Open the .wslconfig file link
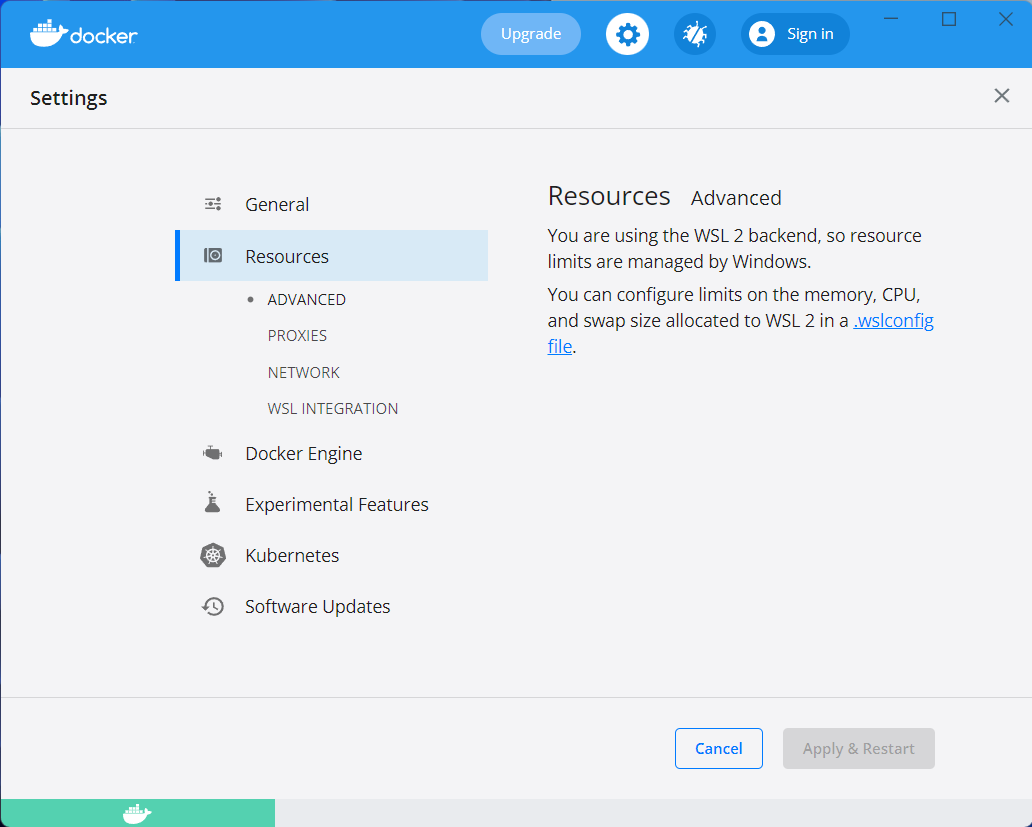This screenshot has height=827, width=1032. pyautogui.click(x=893, y=320)
